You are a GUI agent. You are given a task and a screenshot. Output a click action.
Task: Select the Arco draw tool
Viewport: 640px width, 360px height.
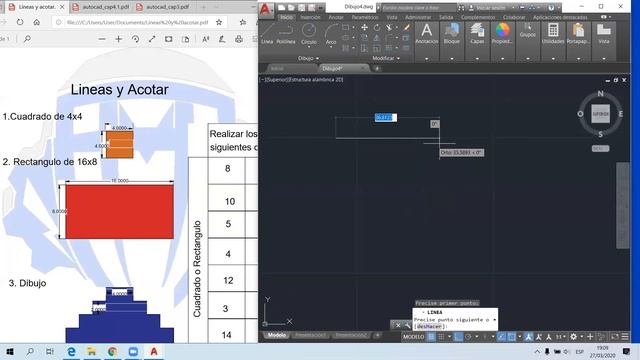pyautogui.click(x=331, y=33)
